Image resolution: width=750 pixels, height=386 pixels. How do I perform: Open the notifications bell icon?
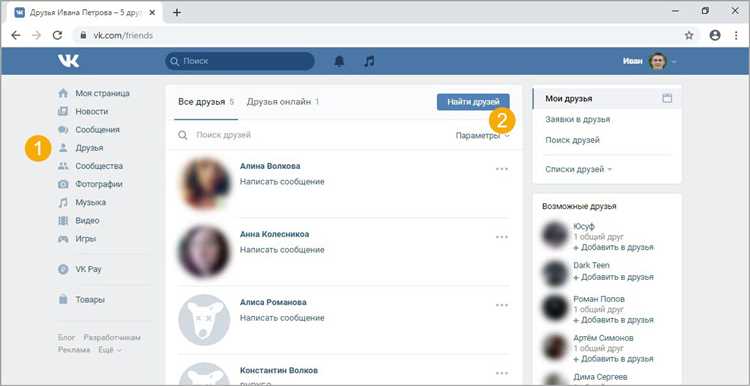tap(339, 61)
